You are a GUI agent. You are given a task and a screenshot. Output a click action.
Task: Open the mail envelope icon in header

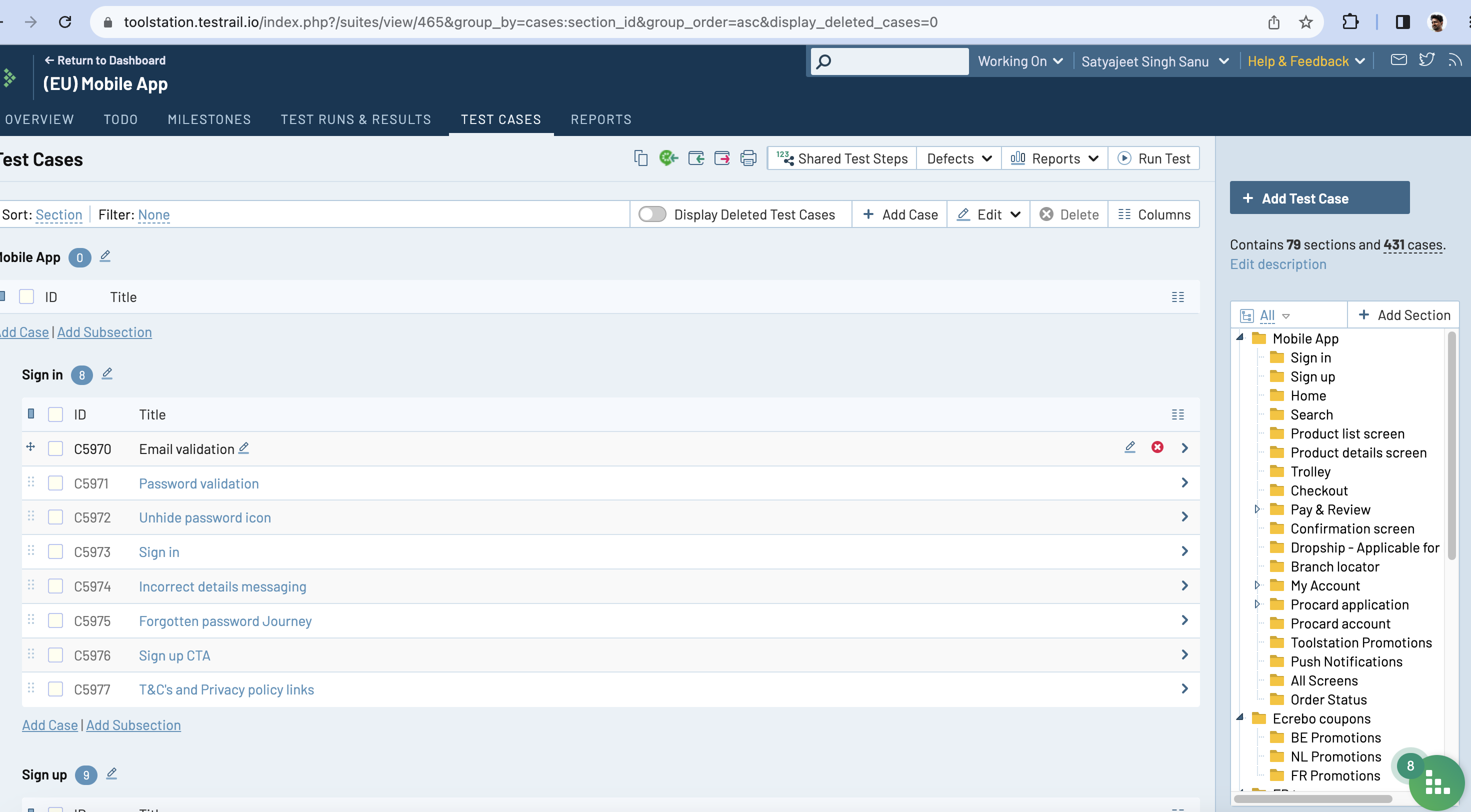[x=1398, y=60]
